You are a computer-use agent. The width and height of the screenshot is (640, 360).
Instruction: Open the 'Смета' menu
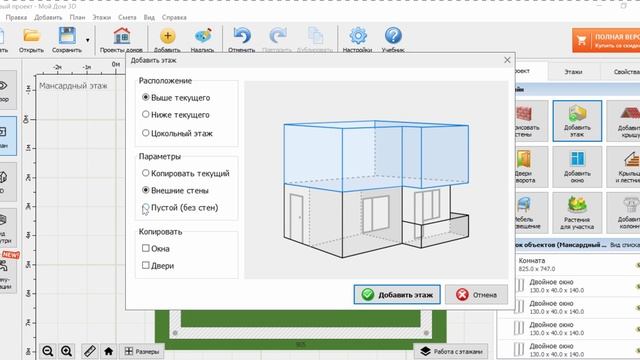pyautogui.click(x=127, y=18)
